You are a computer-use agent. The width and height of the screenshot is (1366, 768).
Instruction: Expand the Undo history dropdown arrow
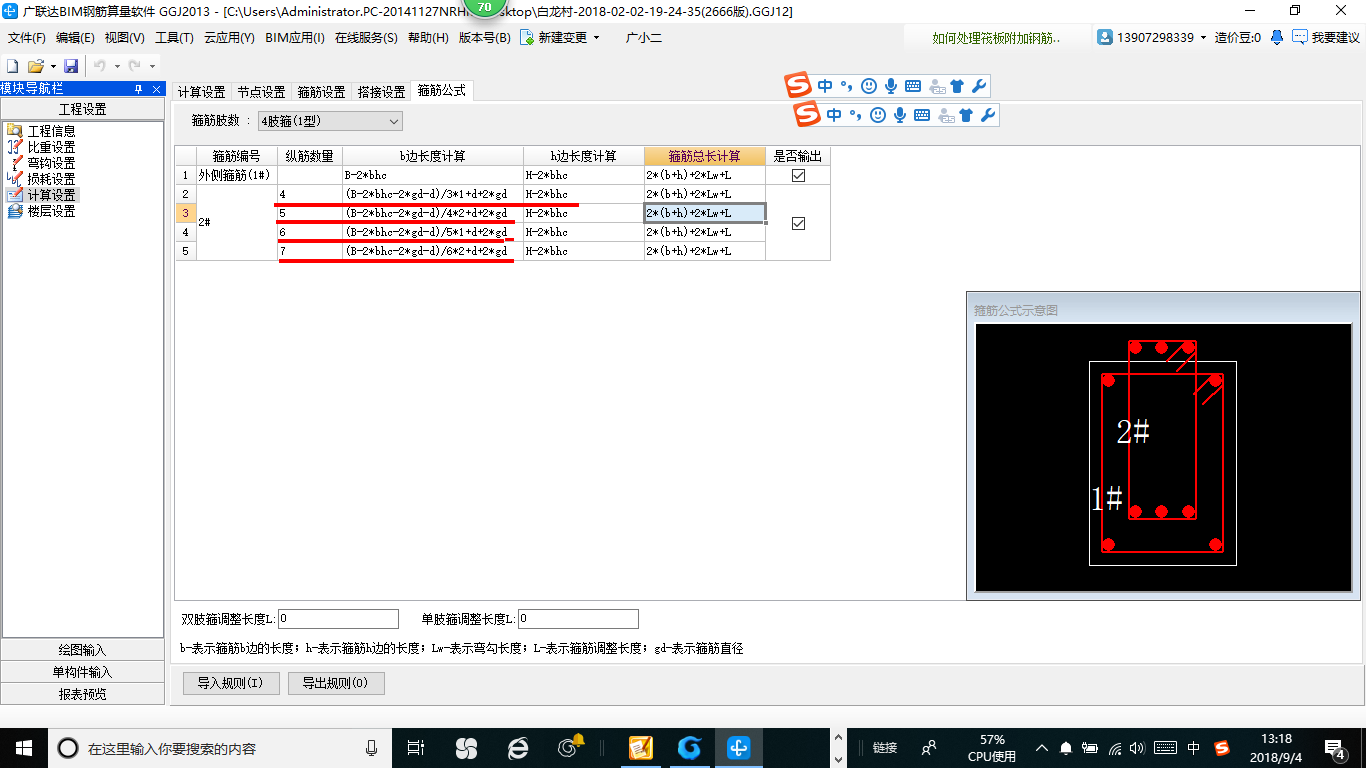tap(116, 66)
